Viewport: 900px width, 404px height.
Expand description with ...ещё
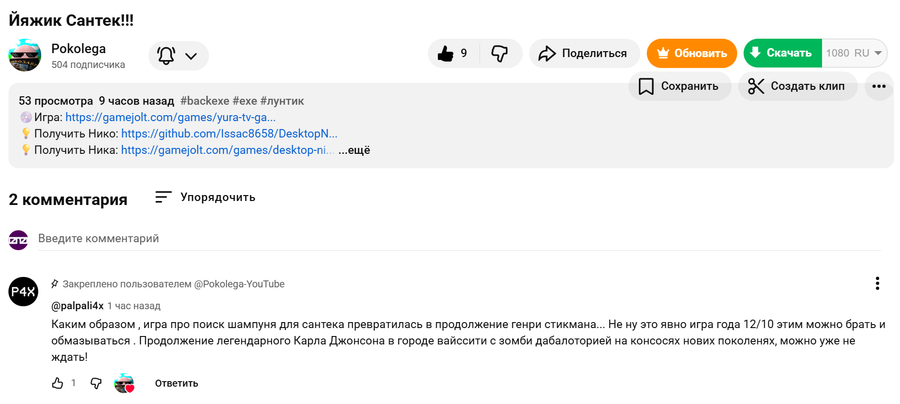pos(354,151)
